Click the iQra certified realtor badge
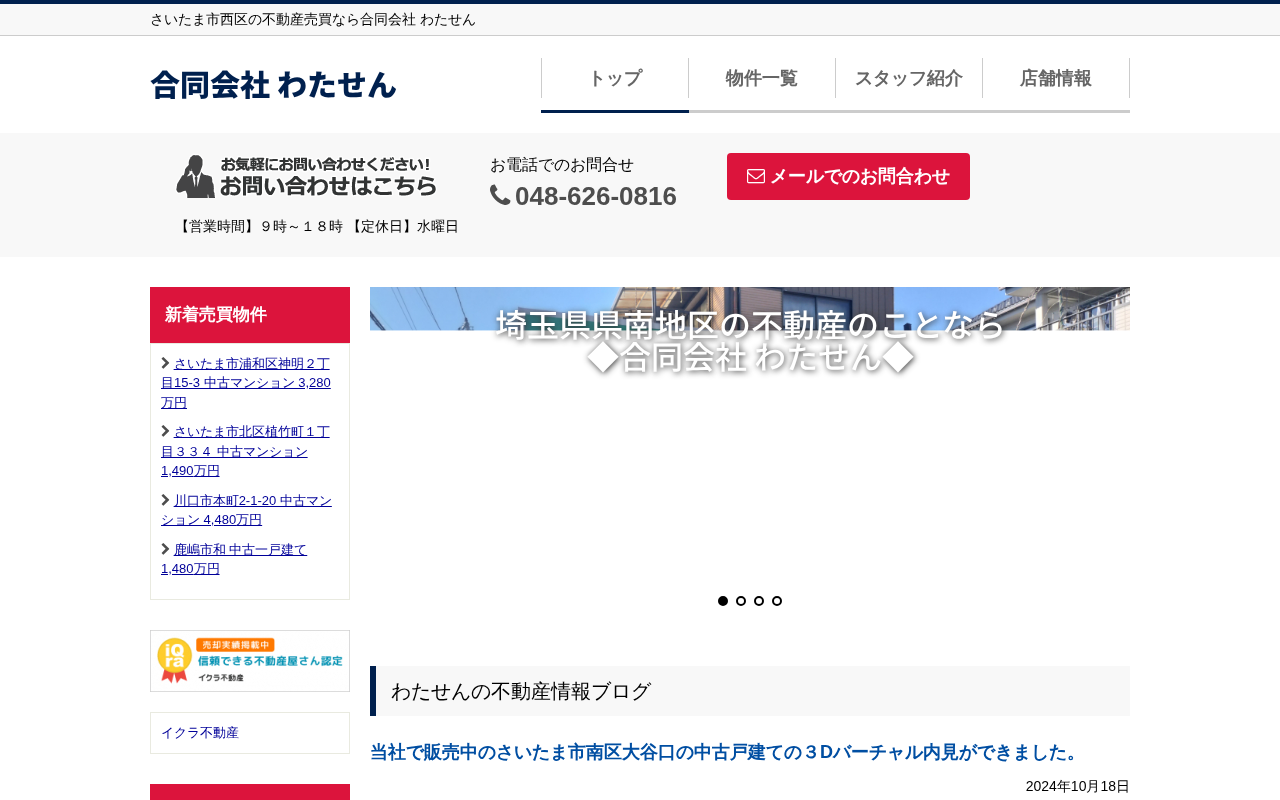The height and width of the screenshot is (800, 1280). point(250,661)
